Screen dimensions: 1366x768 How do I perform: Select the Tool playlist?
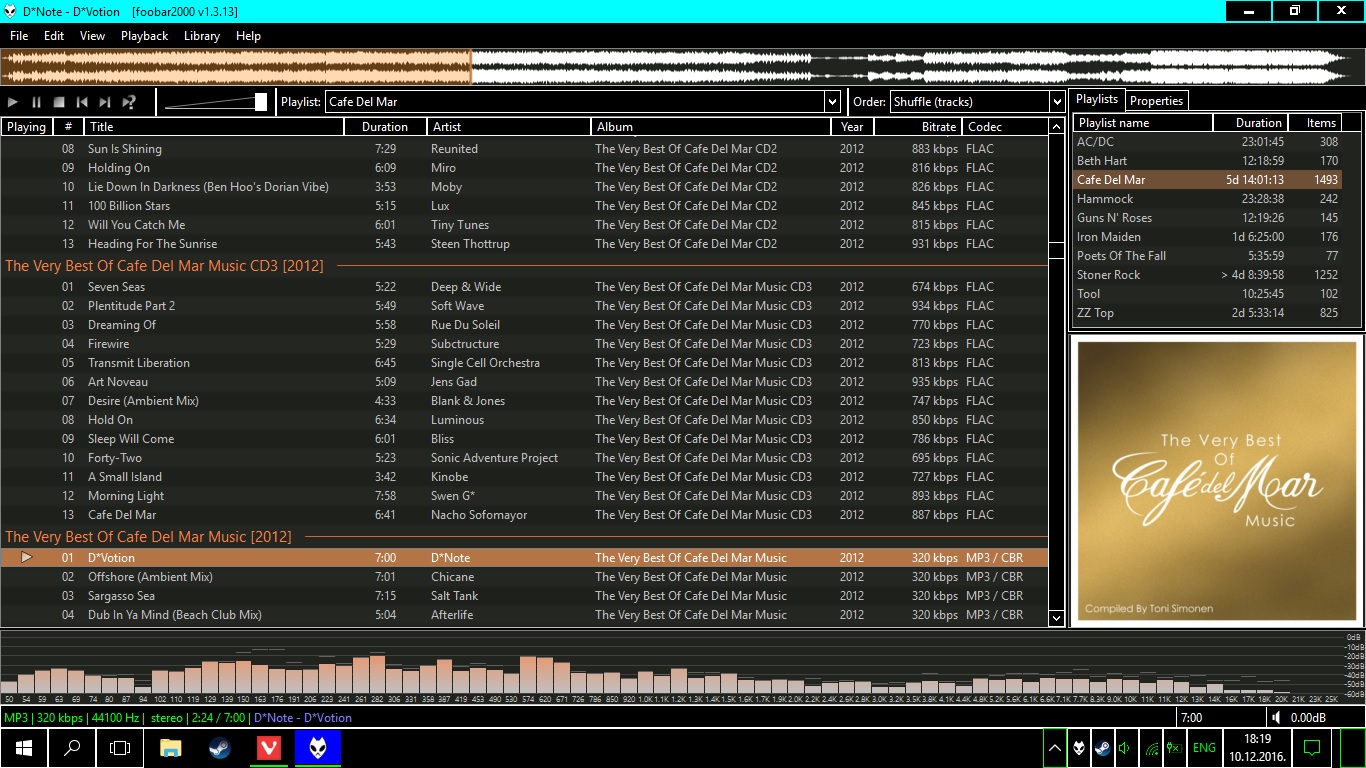[x=1208, y=294]
